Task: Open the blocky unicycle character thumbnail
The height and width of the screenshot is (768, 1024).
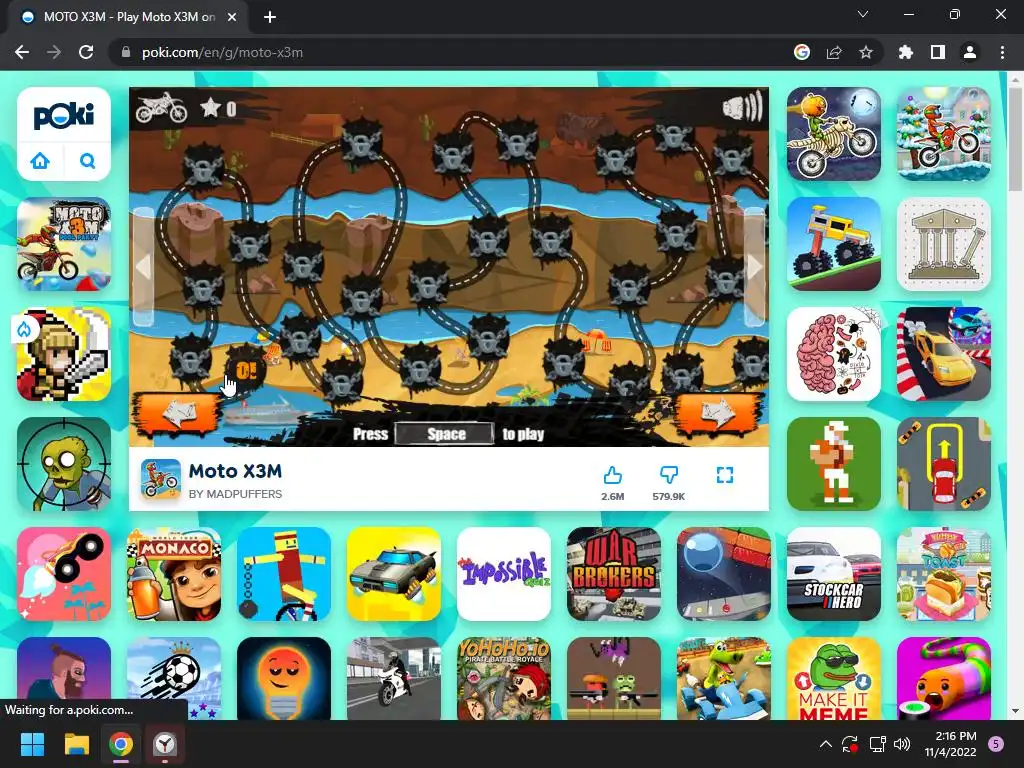Action: [284, 574]
